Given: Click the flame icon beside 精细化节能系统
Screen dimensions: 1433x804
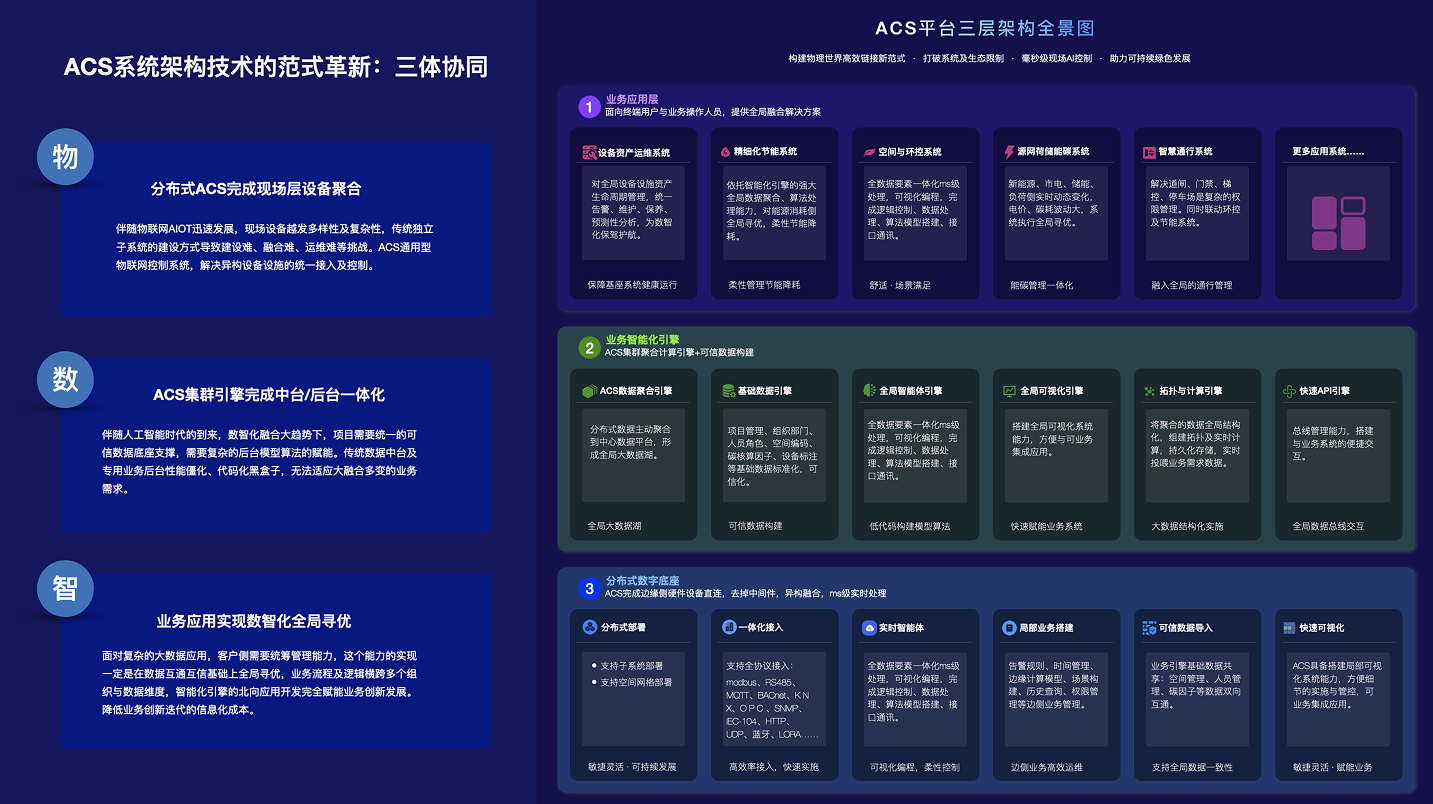Looking at the screenshot, I should (725, 152).
